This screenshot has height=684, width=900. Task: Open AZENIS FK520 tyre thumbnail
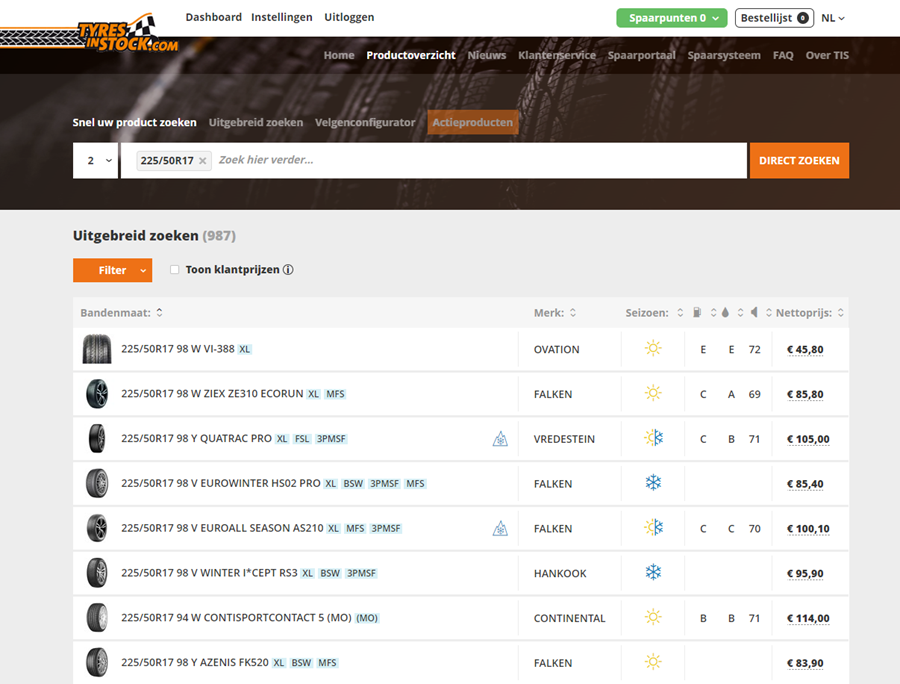tap(97, 662)
